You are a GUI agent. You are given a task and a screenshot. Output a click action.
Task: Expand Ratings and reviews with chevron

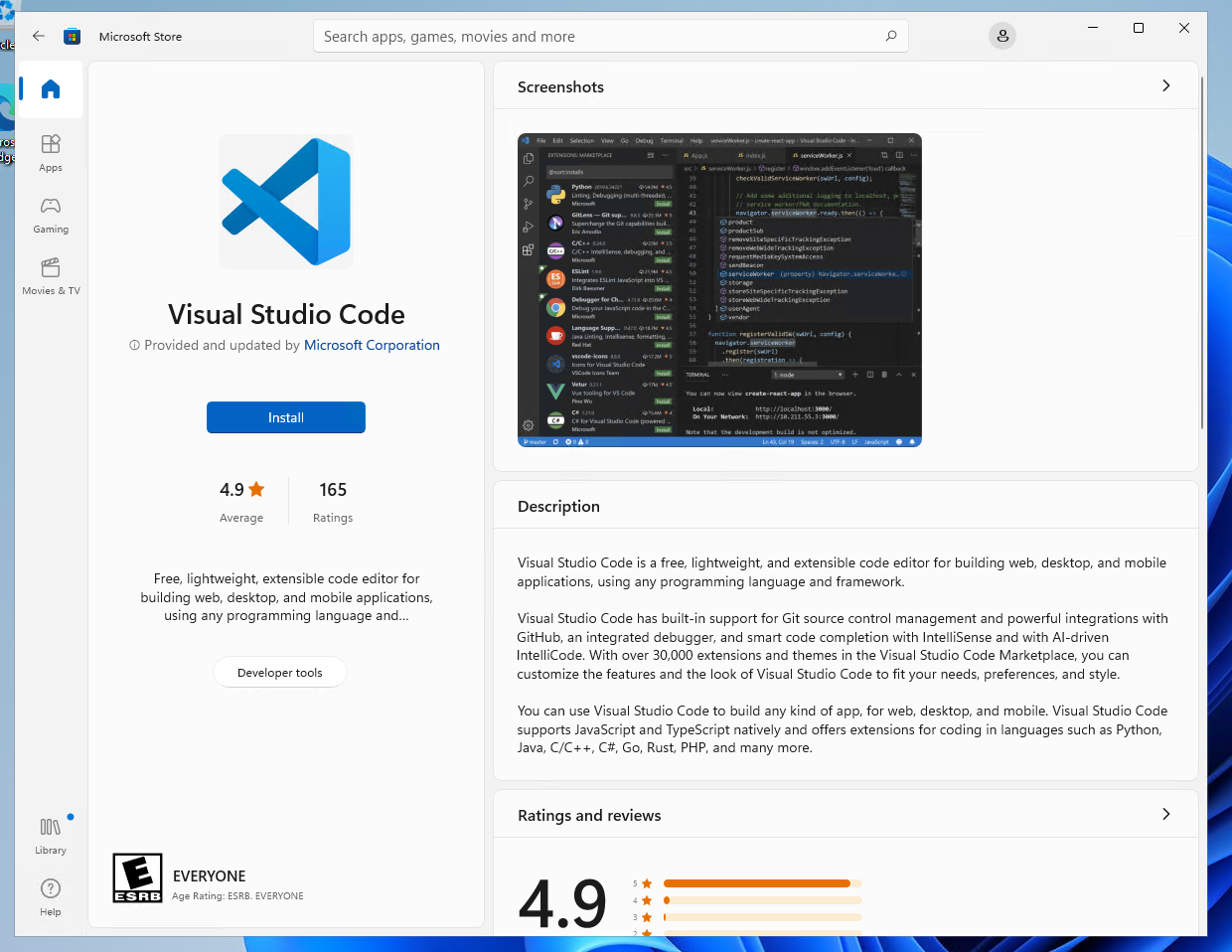pos(1166,814)
